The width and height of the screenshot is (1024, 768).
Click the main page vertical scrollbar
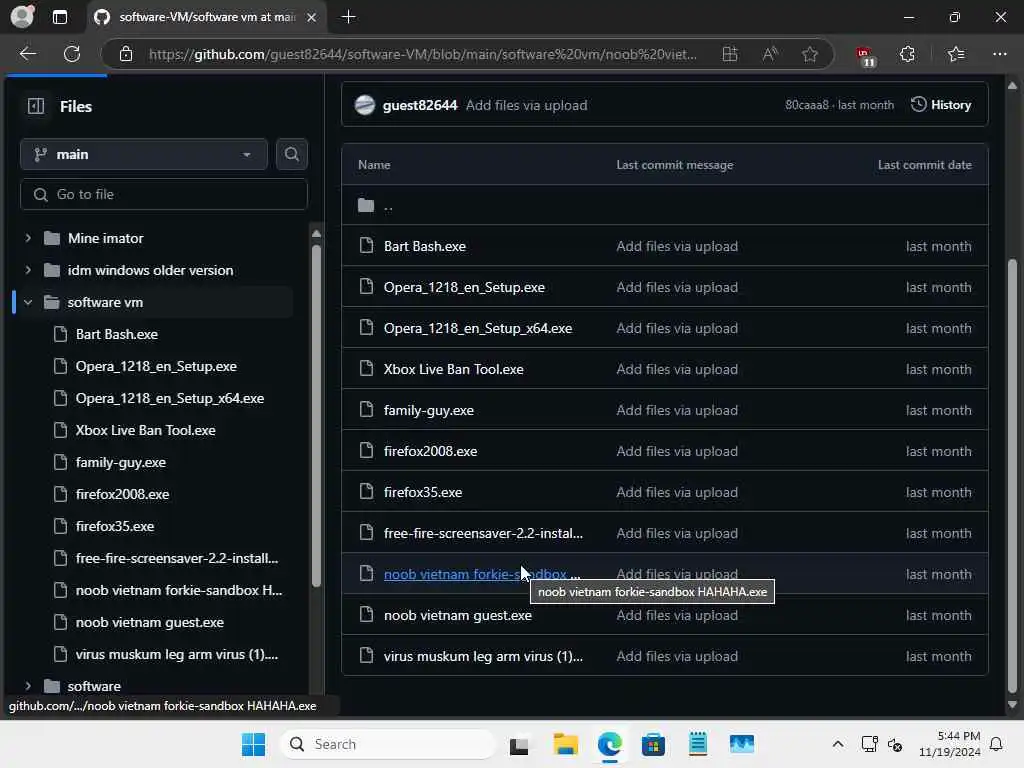coord(1012,477)
